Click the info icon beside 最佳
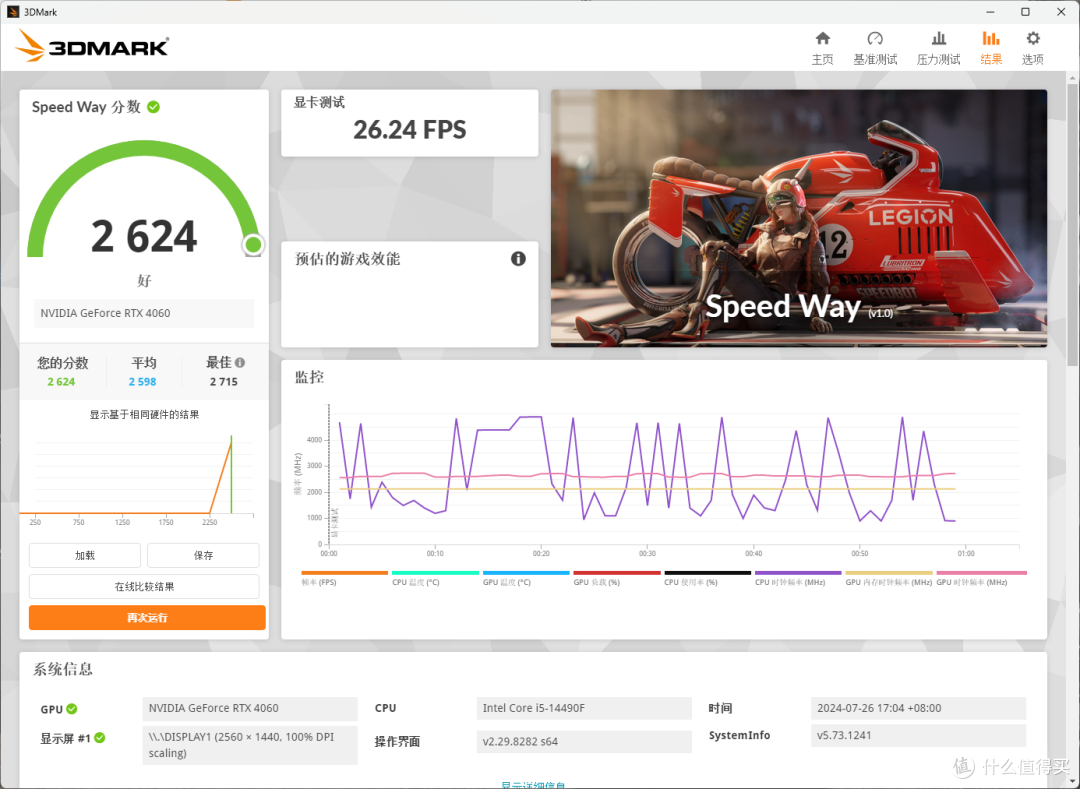Screen dimensions: 1080x789 (240, 362)
